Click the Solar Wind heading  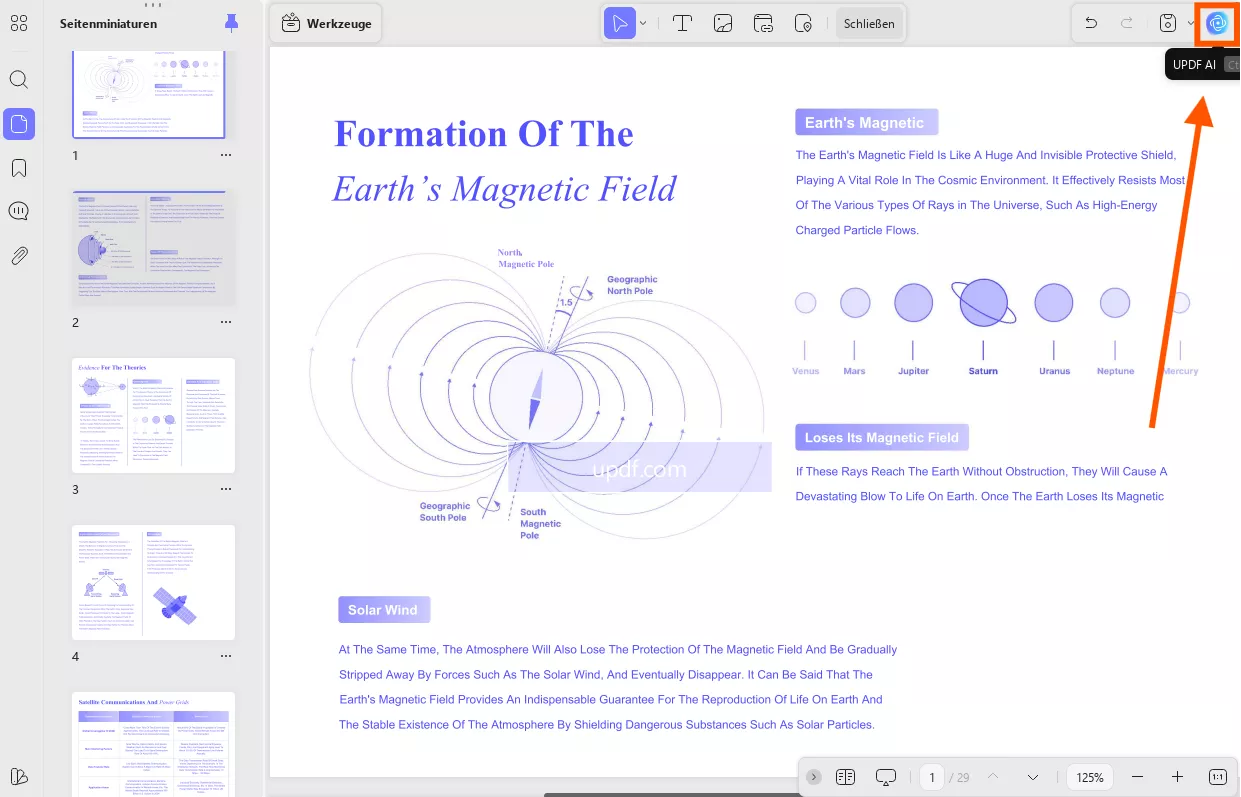click(384, 610)
